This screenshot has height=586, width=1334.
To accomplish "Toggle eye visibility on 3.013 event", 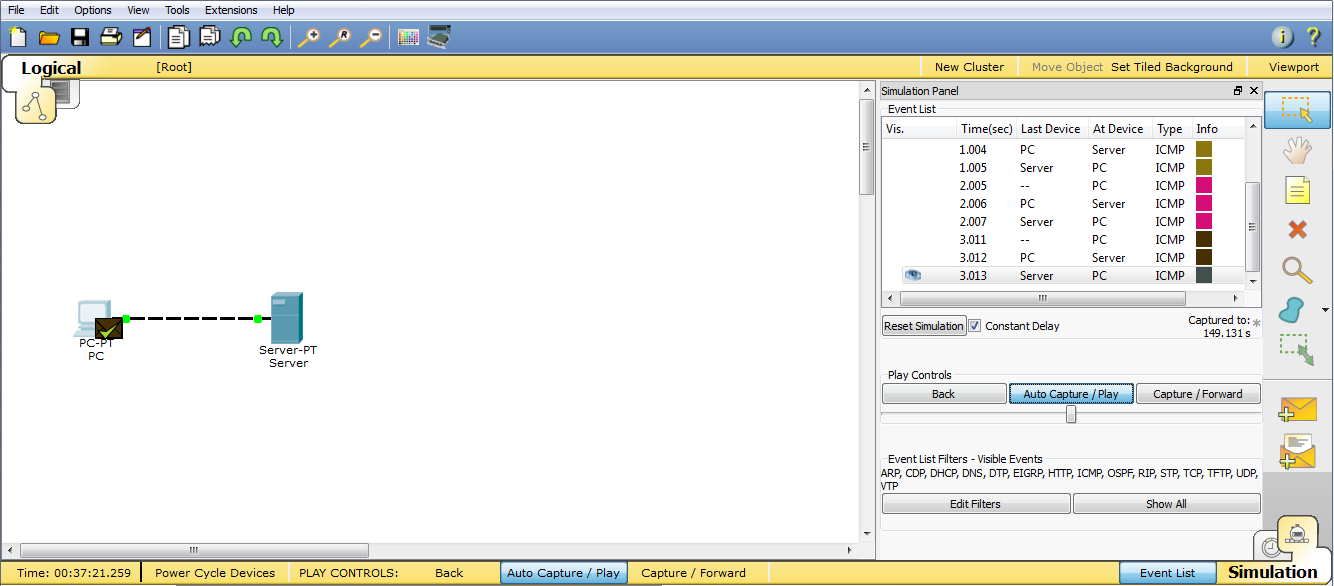I will pos(912,275).
